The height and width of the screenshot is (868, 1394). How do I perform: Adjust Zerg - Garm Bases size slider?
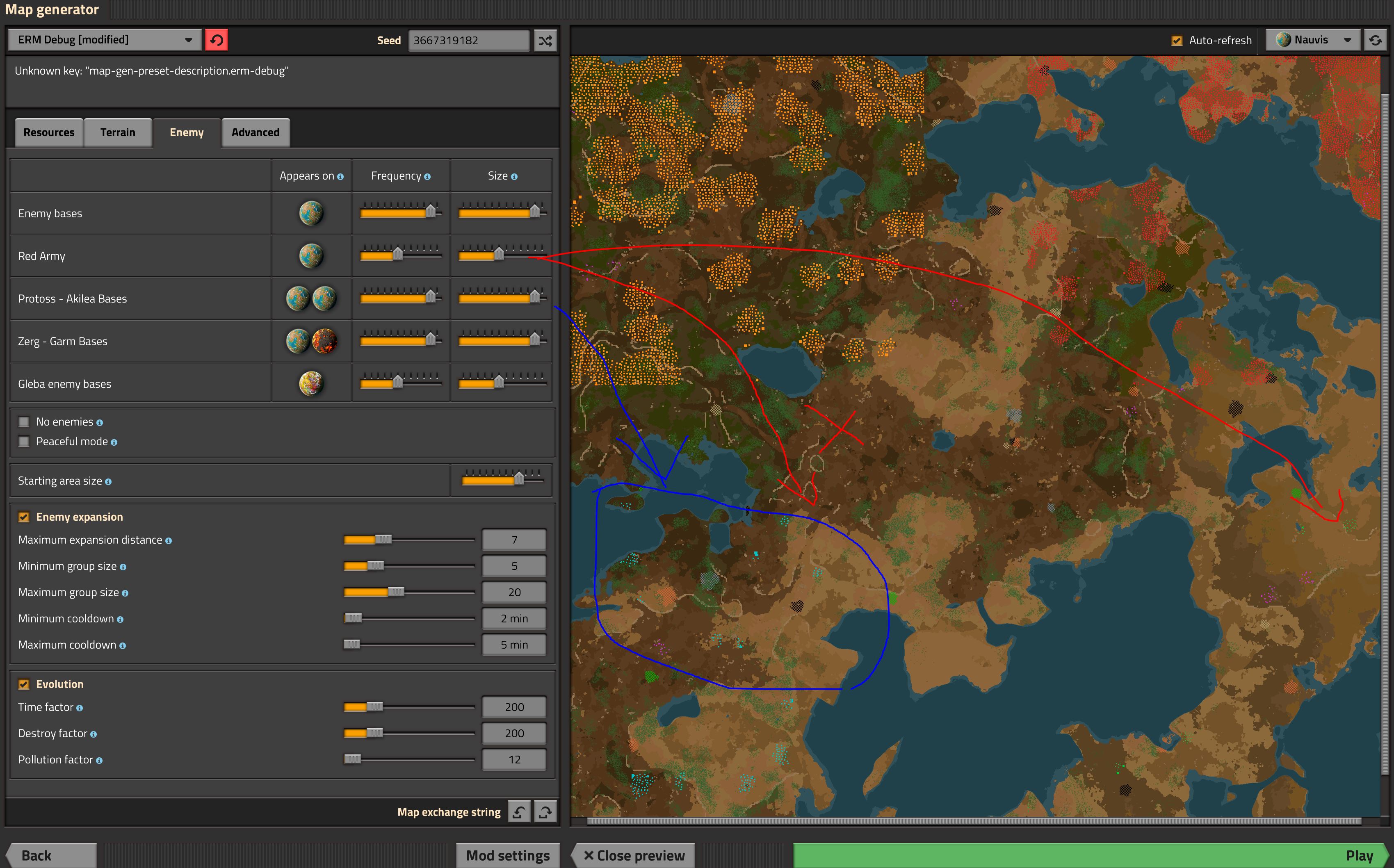pos(502,339)
